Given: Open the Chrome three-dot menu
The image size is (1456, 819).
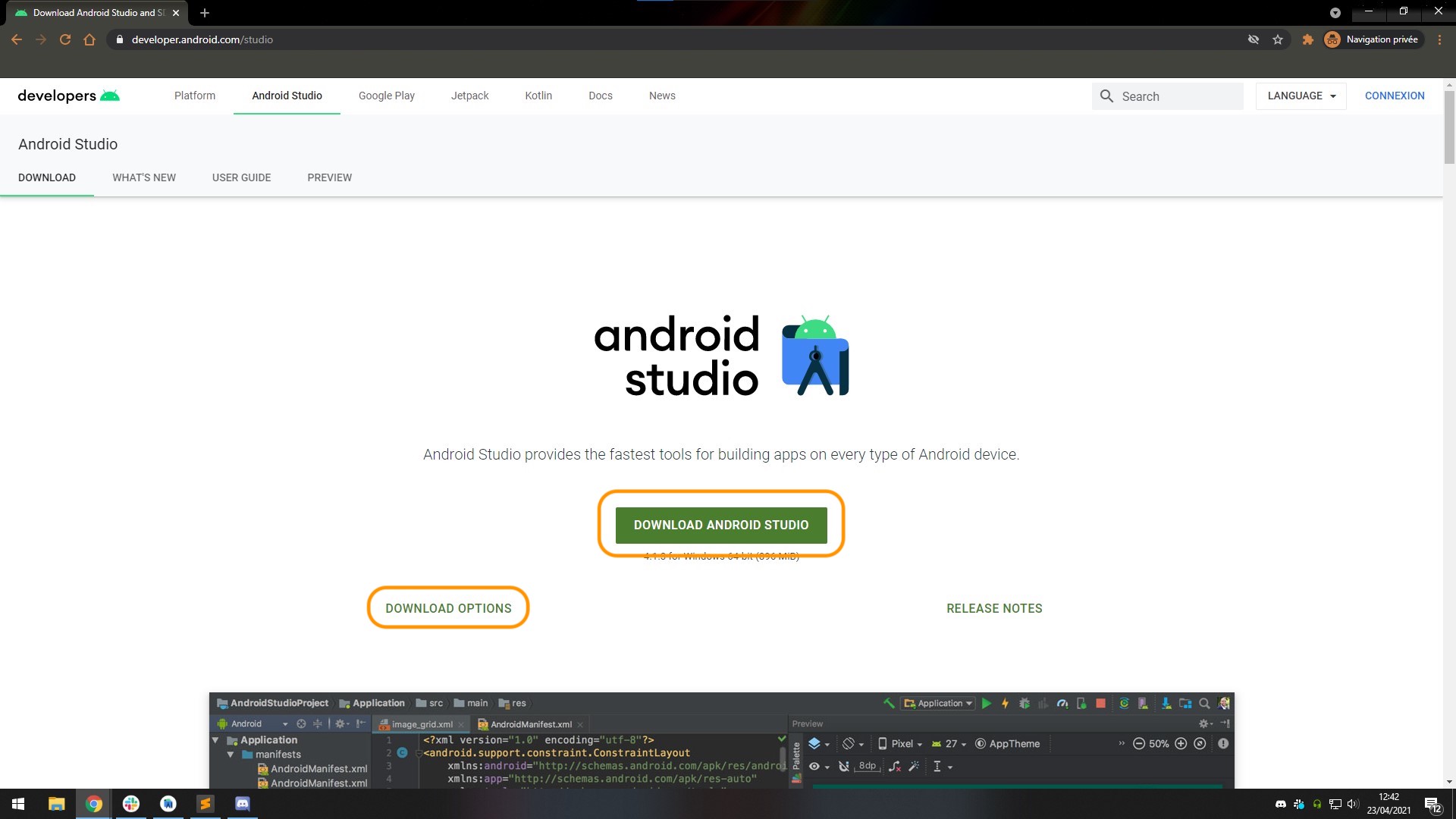Looking at the screenshot, I should (x=1439, y=39).
